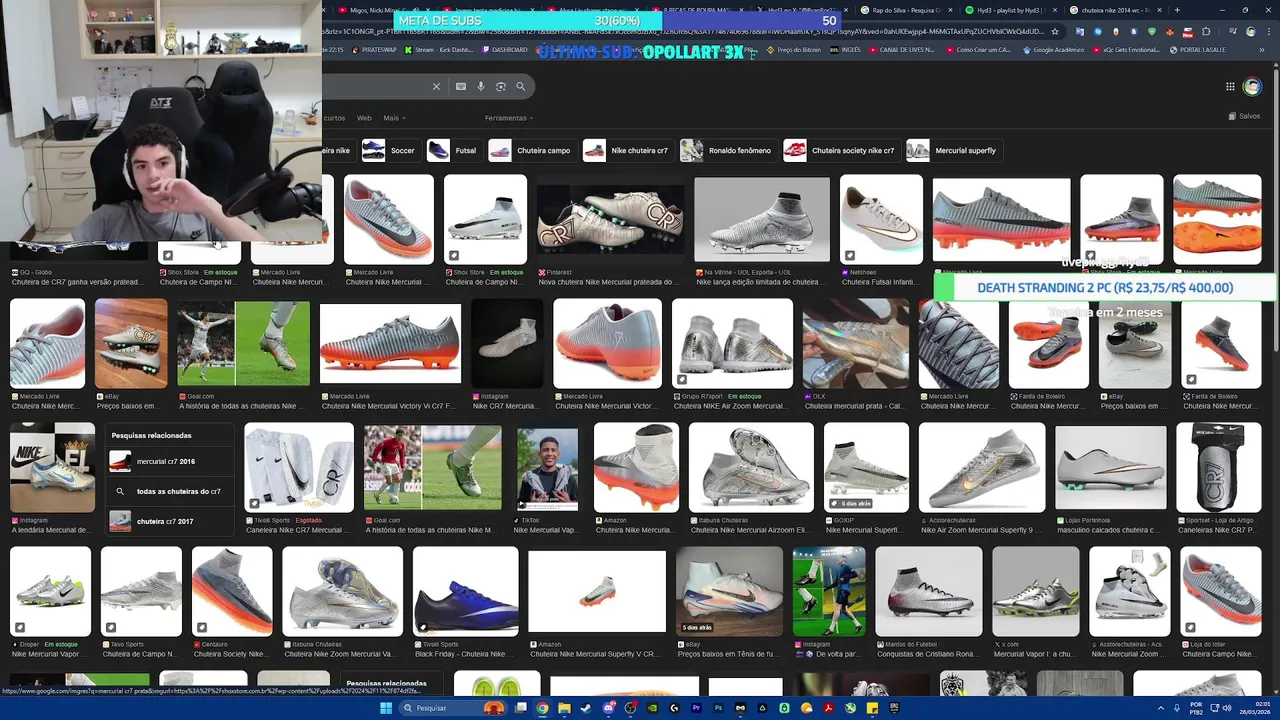Show hidden system tray icons
1280x720 pixels.
1161,708
